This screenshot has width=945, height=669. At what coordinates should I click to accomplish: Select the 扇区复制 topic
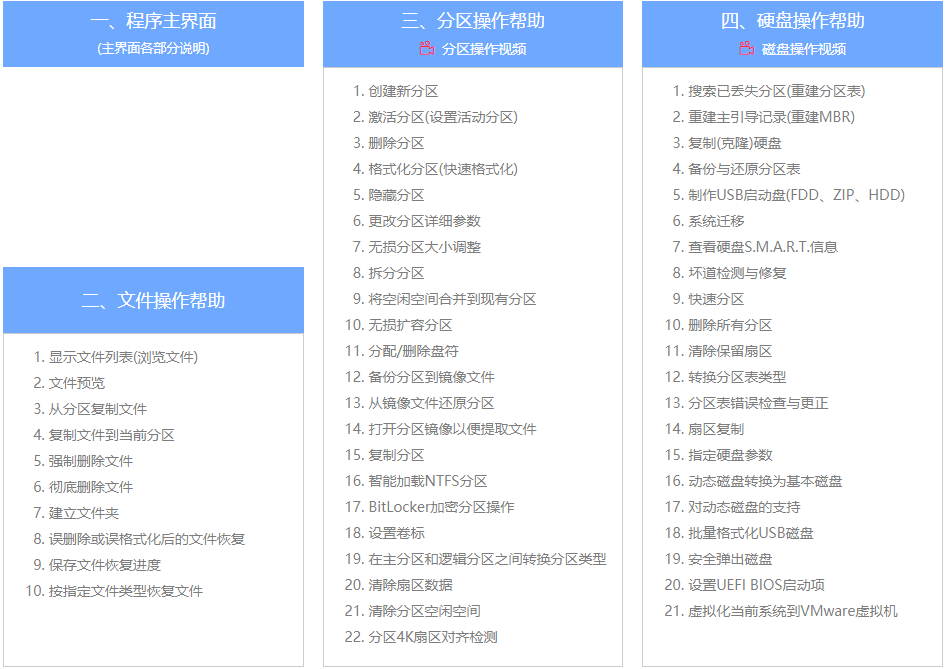(x=717, y=429)
